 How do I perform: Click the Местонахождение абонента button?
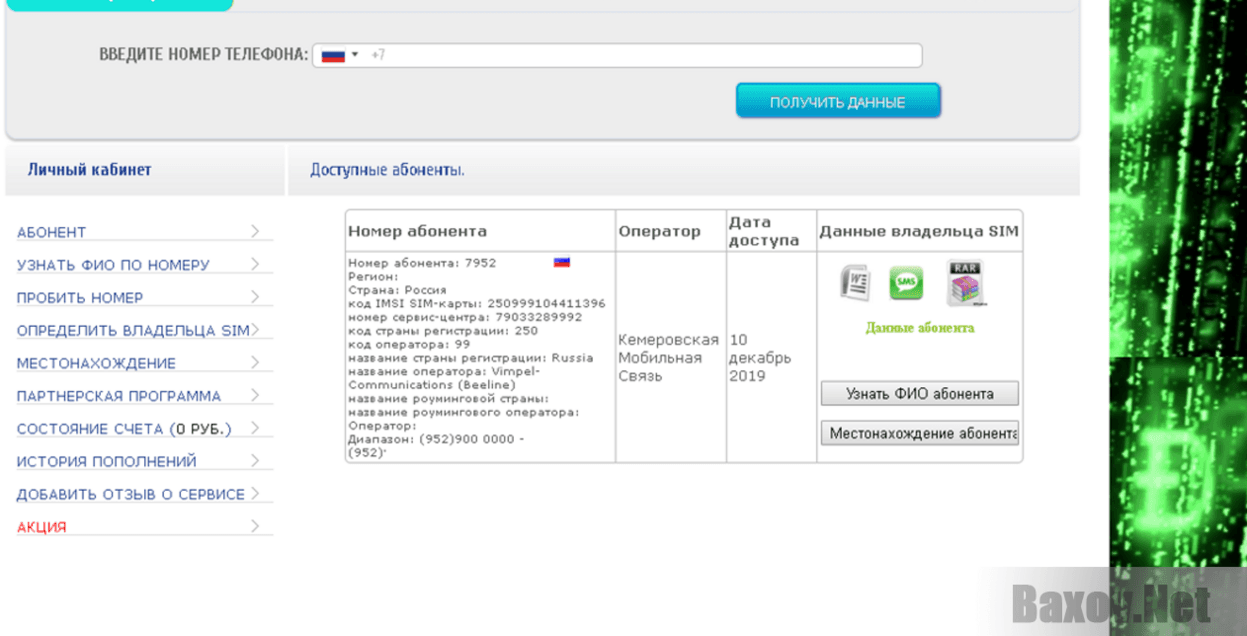[x=919, y=433]
